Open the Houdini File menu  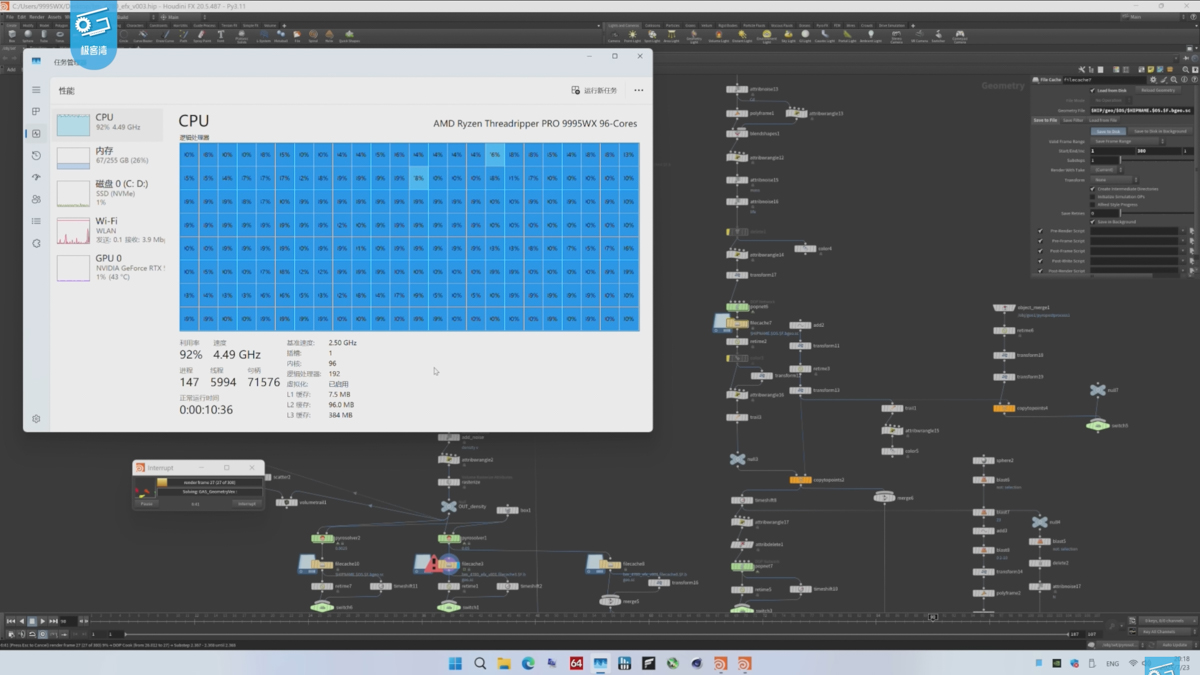point(10,17)
